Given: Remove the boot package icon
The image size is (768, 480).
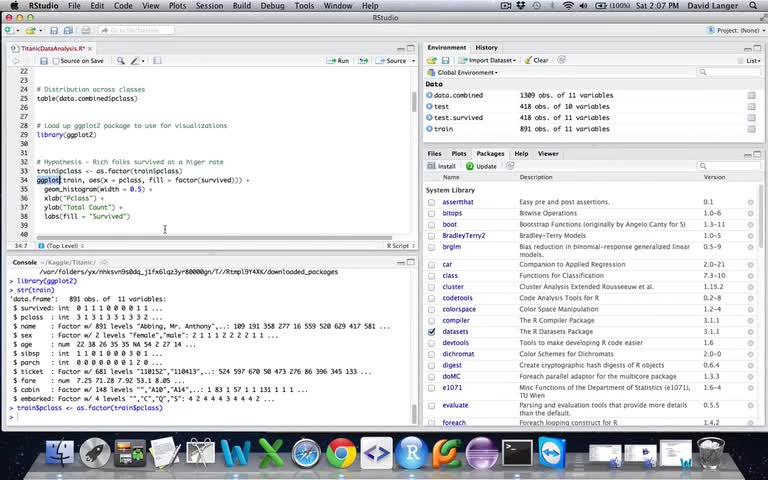Looking at the screenshot, I should click(x=750, y=225).
